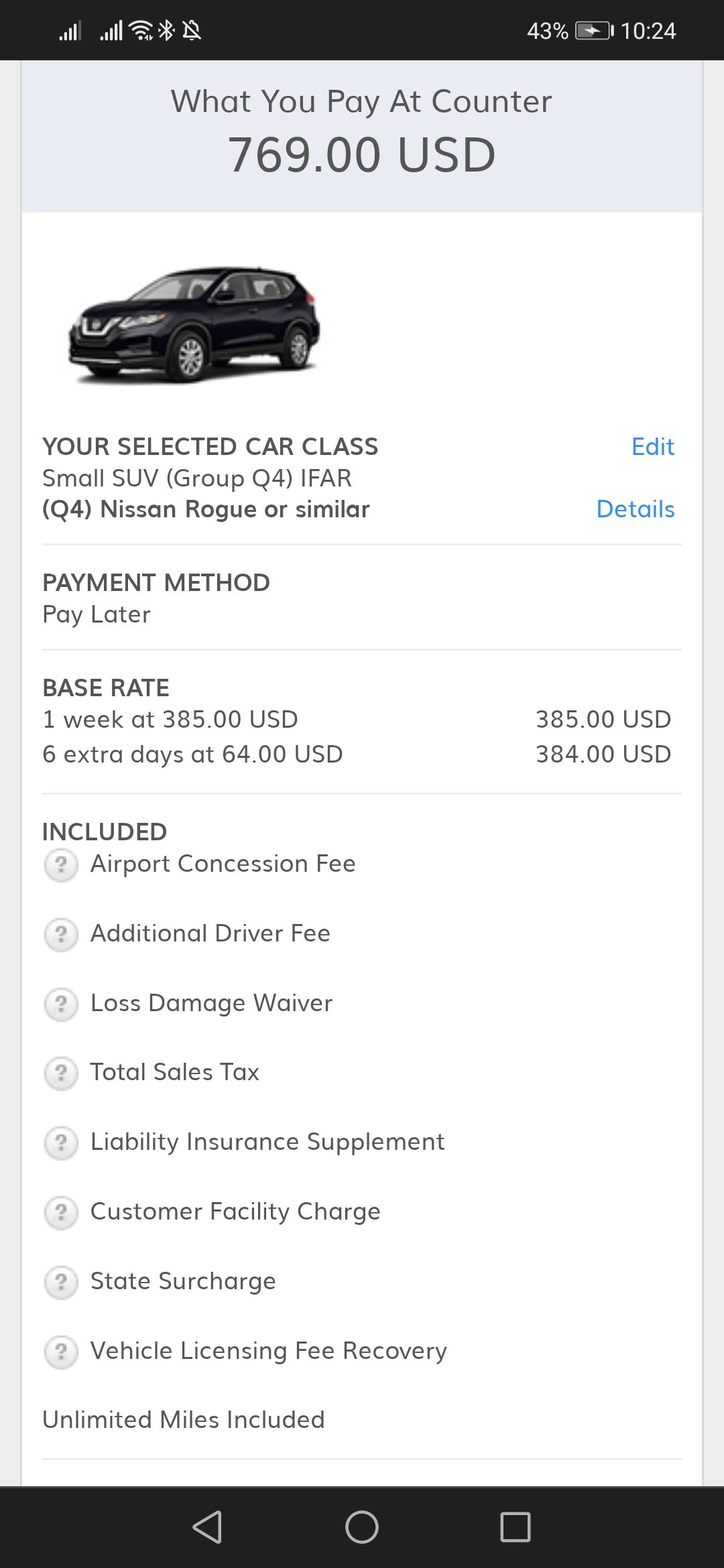Edit the selected car class
This screenshot has width=724, height=1568.
tap(652, 447)
